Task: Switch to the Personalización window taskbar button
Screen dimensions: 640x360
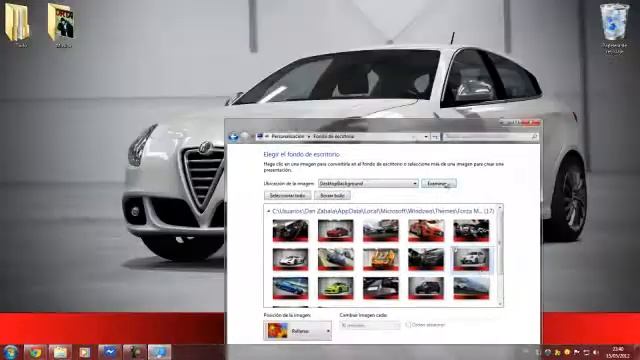Action: (x=159, y=352)
